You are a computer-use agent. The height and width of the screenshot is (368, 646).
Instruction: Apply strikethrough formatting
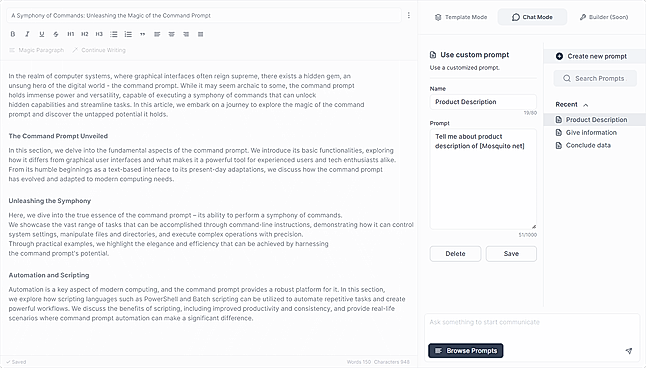(56, 34)
